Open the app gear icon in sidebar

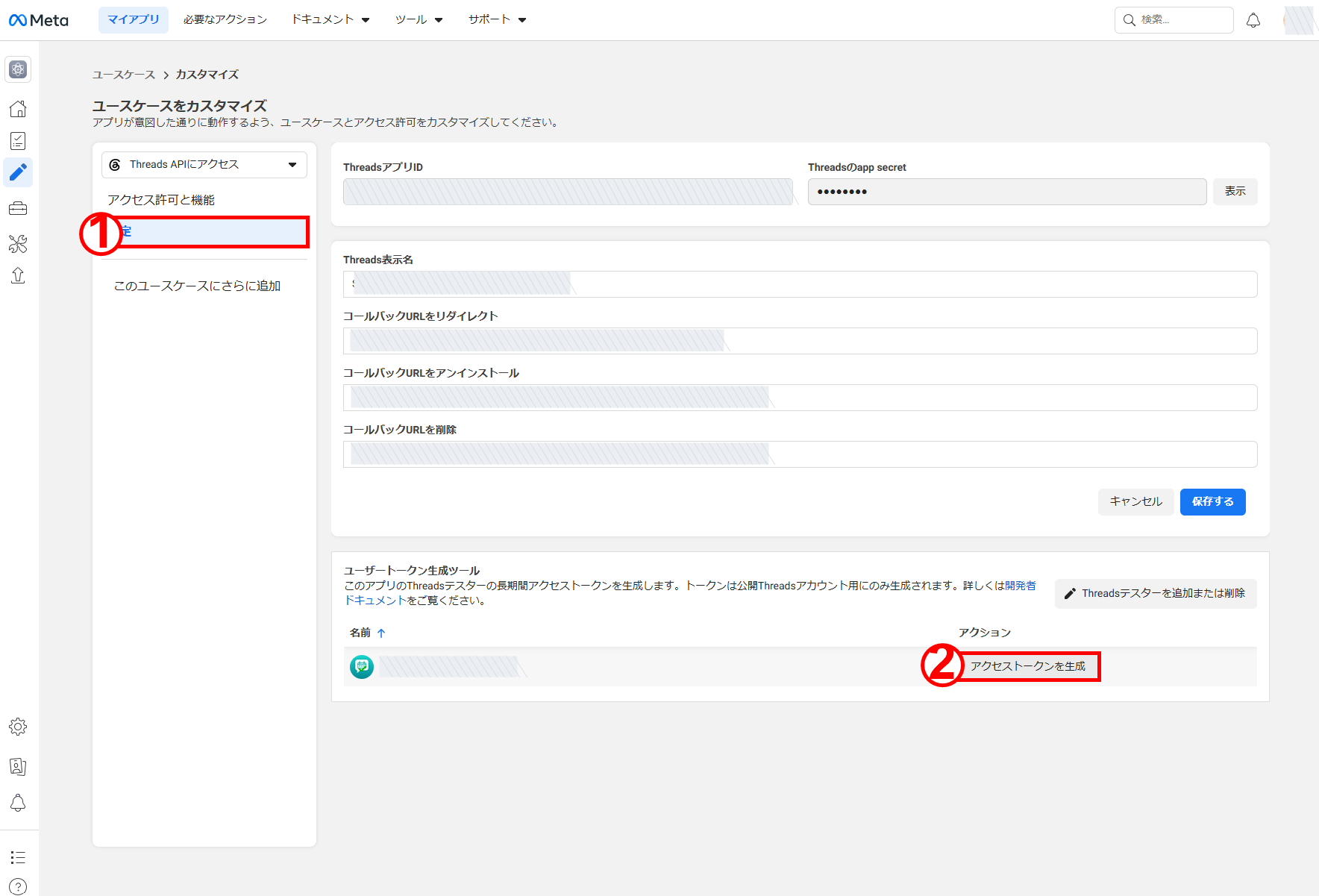click(x=18, y=69)
